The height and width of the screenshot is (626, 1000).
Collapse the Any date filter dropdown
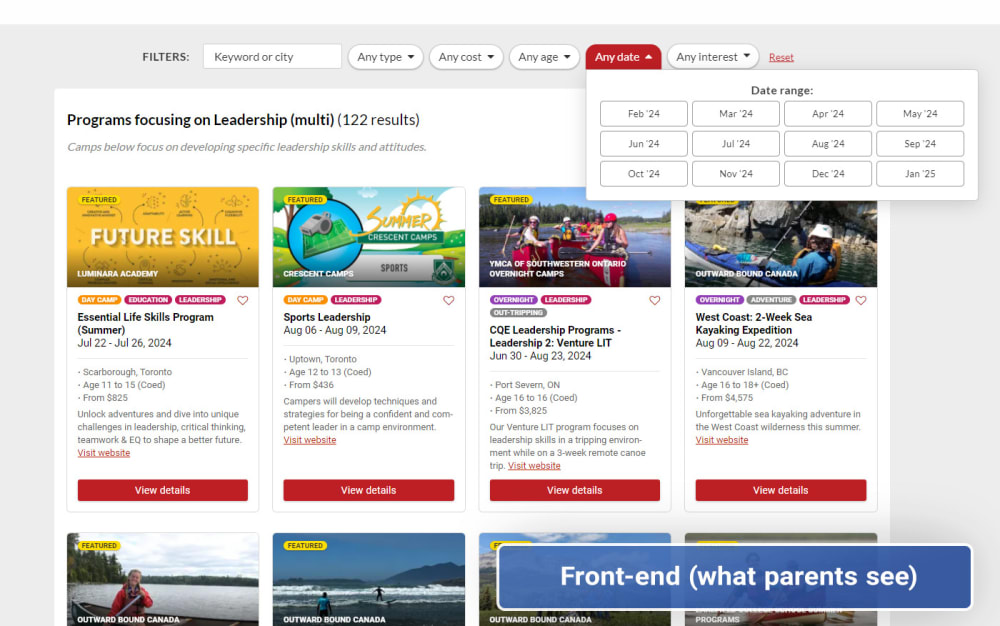(623, 57)
